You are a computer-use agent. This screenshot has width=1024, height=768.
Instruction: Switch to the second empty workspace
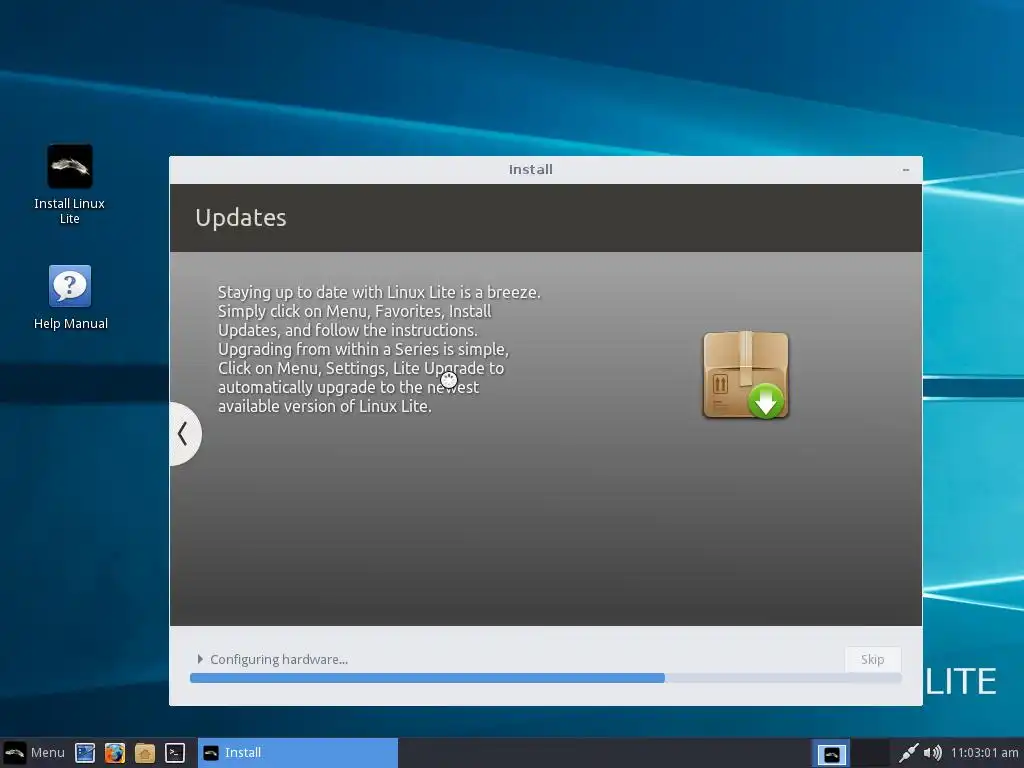(871, 754)
